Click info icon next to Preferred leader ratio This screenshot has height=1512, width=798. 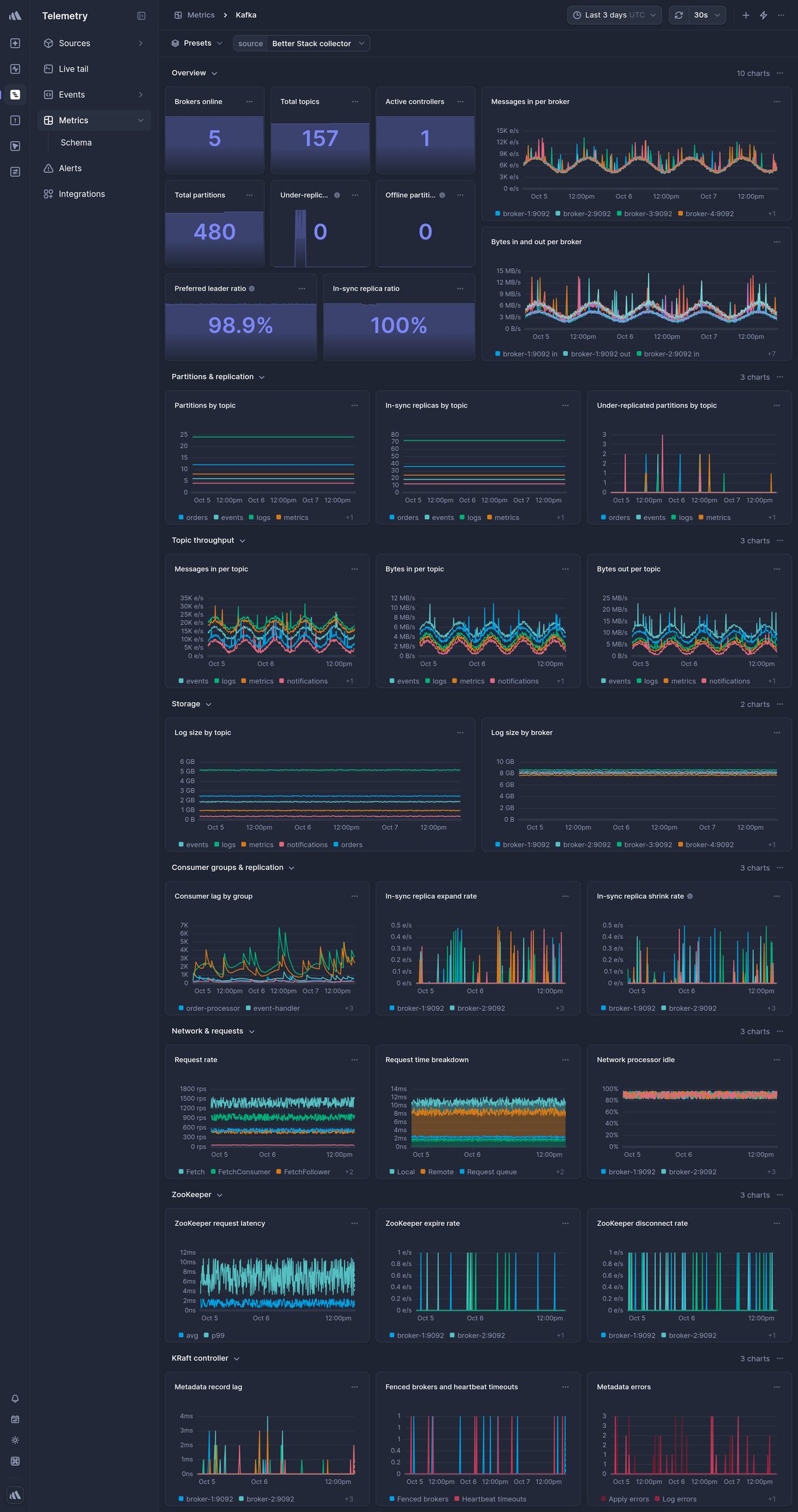point(252,288)
